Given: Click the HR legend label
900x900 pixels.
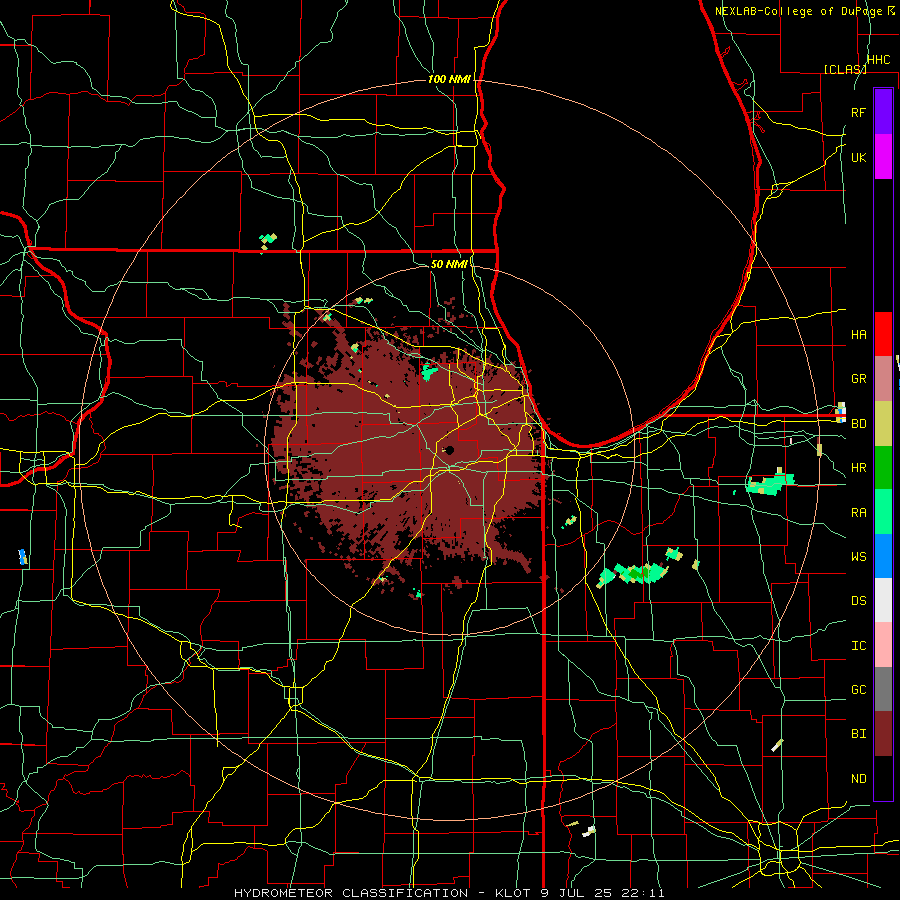Looking at the screenshot, I should coord(858,468).
